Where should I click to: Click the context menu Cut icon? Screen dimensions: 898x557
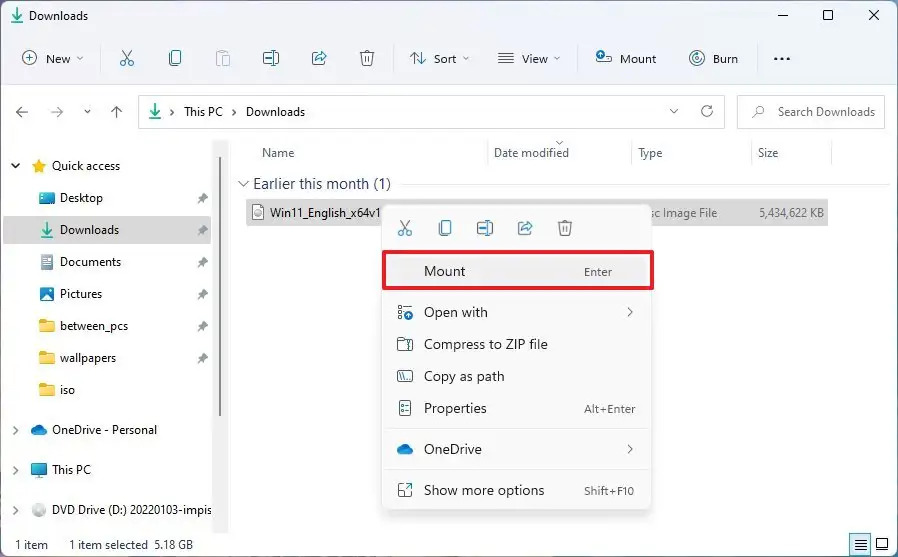coord(405,228)
